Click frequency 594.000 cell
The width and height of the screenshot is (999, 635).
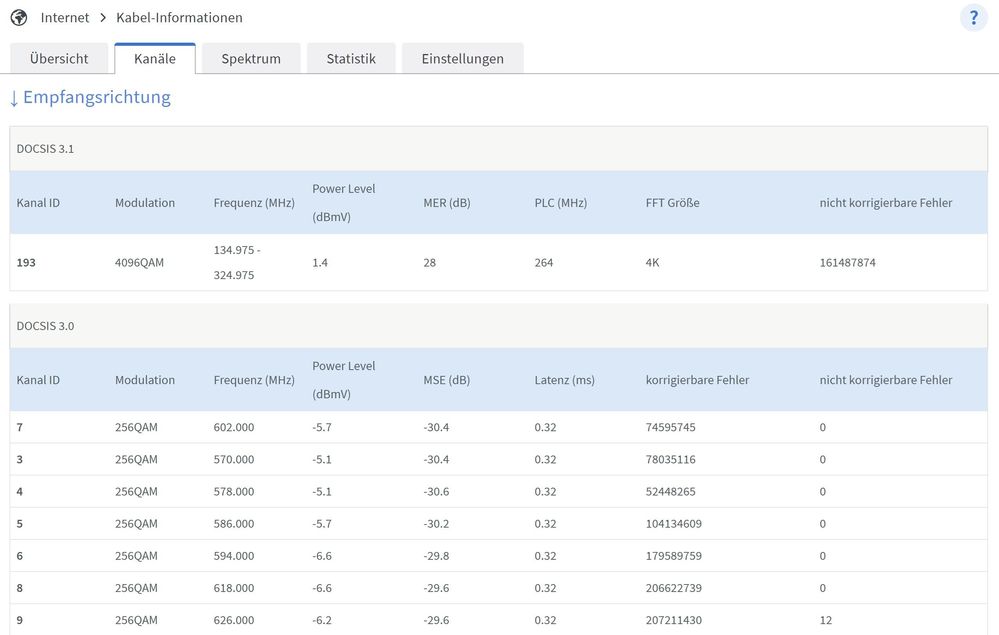pos(234,556)
